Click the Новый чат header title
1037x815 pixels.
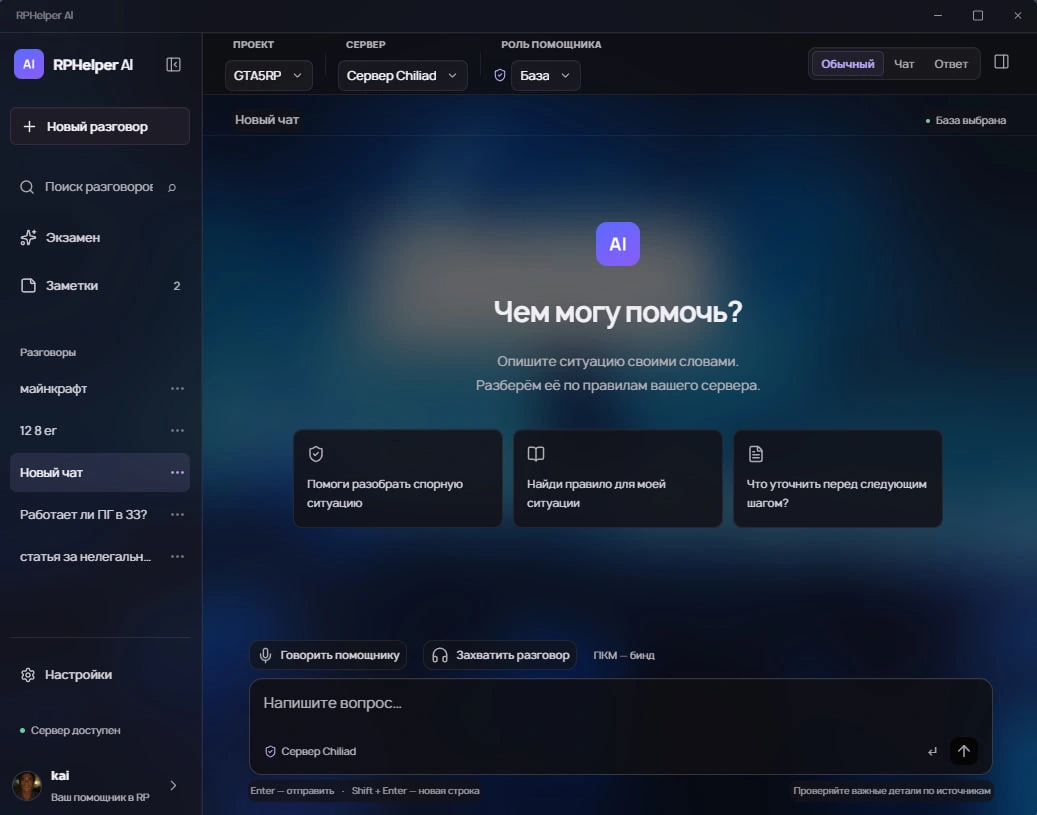267,120
